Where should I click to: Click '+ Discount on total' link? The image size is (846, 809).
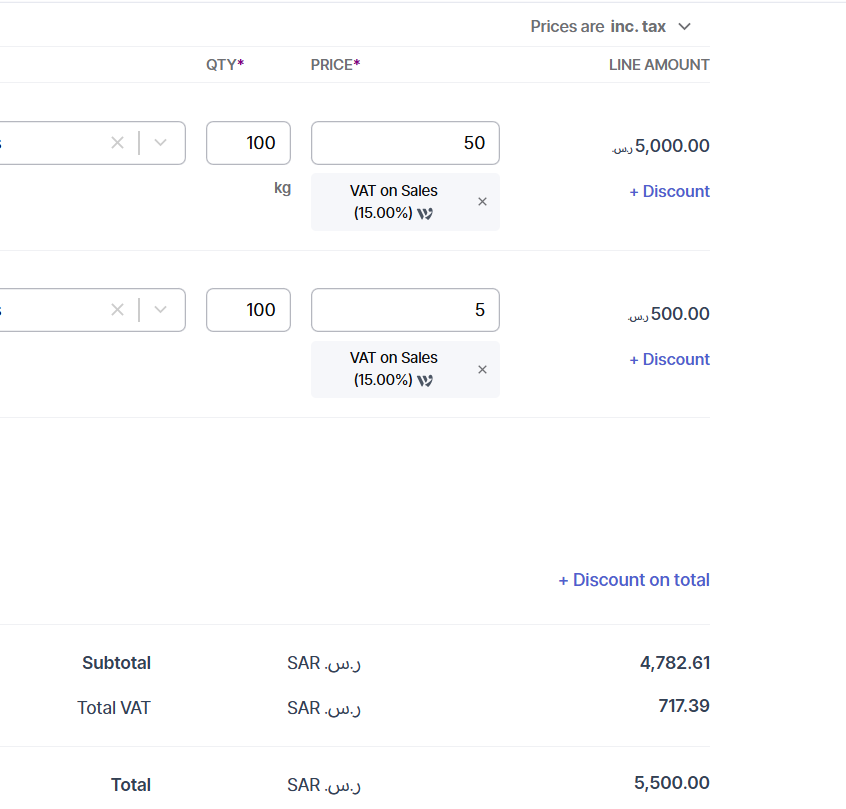pyautogui.click(x=634, y=580)
